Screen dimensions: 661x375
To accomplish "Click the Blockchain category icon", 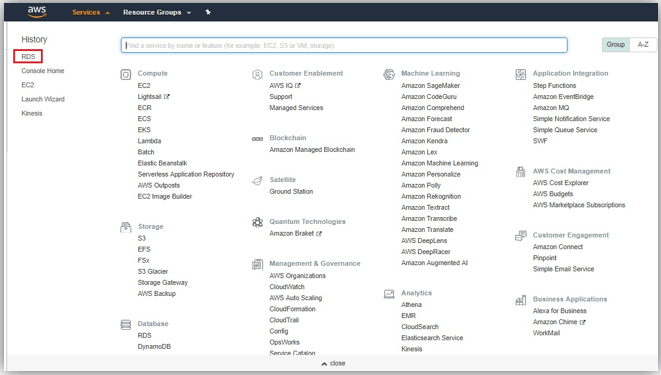I will [x=257, y=139].
